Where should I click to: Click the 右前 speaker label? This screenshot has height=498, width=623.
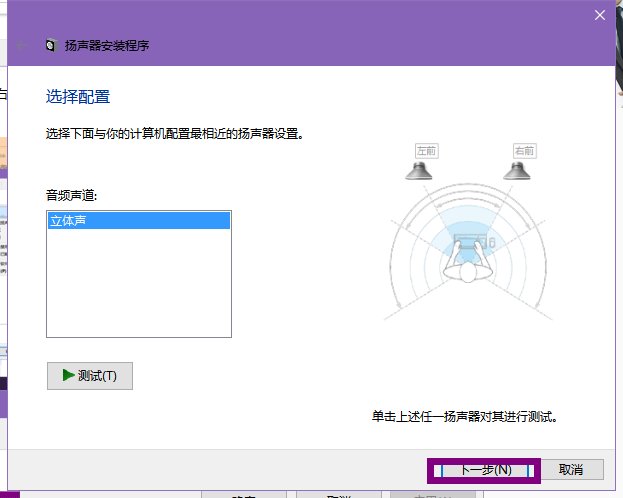point(524,151)
